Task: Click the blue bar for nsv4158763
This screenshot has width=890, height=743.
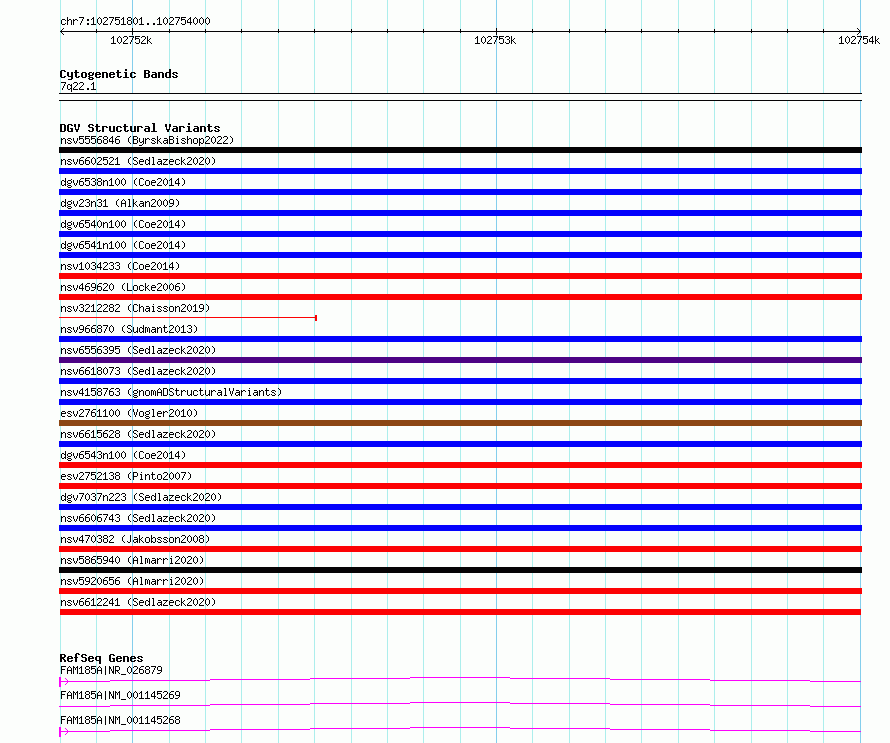Action: pyautogui.click(x=460, y=402)
